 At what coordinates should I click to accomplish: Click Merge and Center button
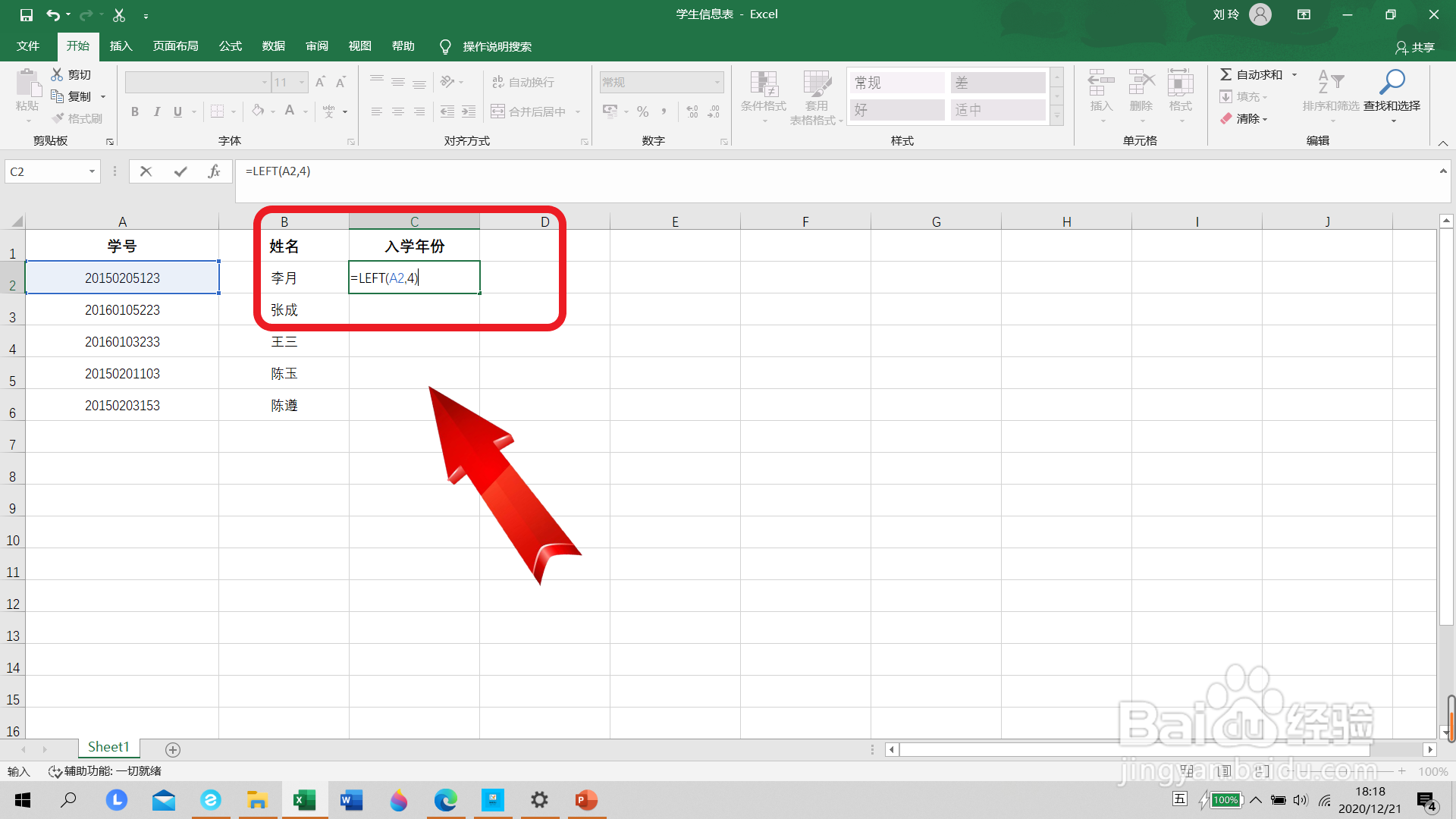click(x=529, y=111)
